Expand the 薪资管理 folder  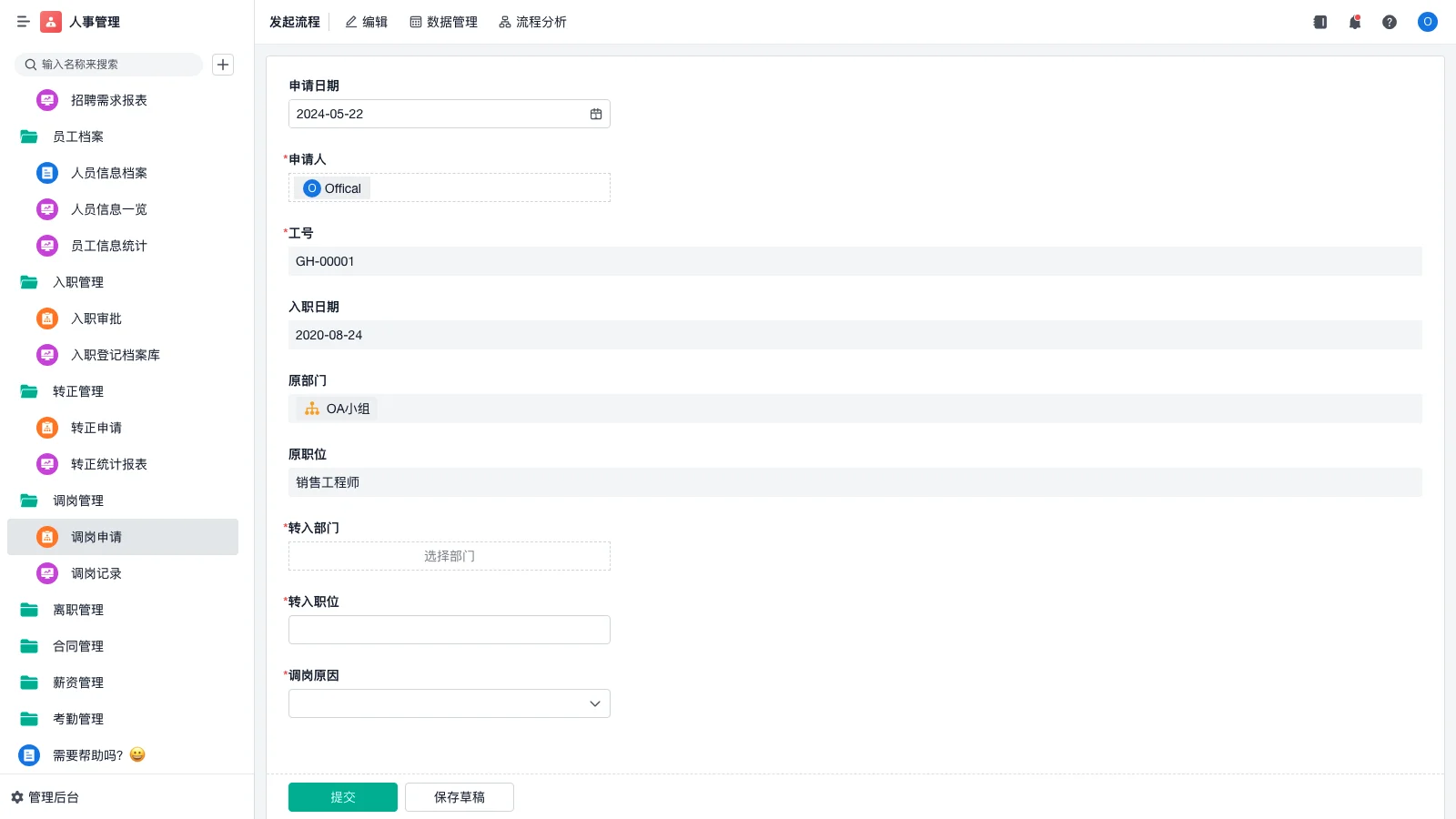[78, 682]
